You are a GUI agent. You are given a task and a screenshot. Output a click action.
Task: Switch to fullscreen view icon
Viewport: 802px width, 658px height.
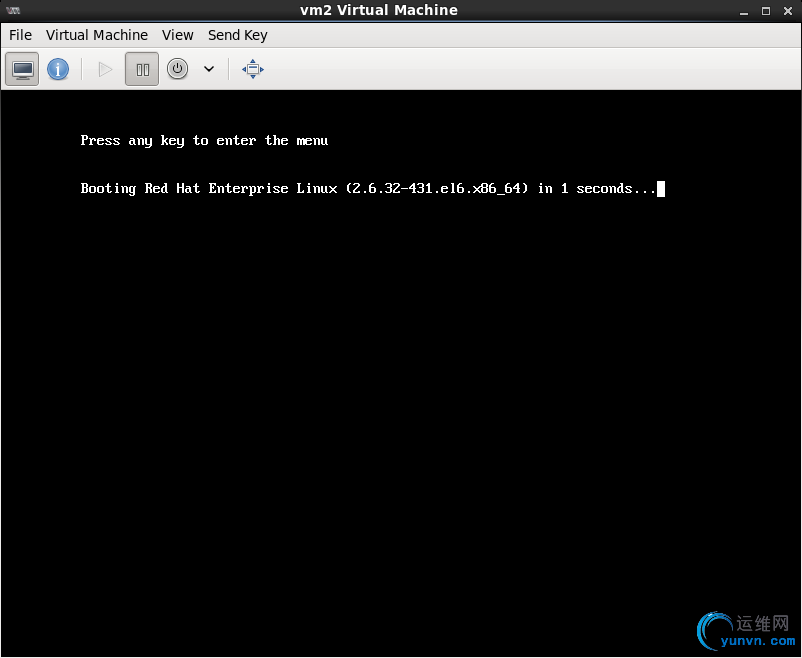(253, 69)
